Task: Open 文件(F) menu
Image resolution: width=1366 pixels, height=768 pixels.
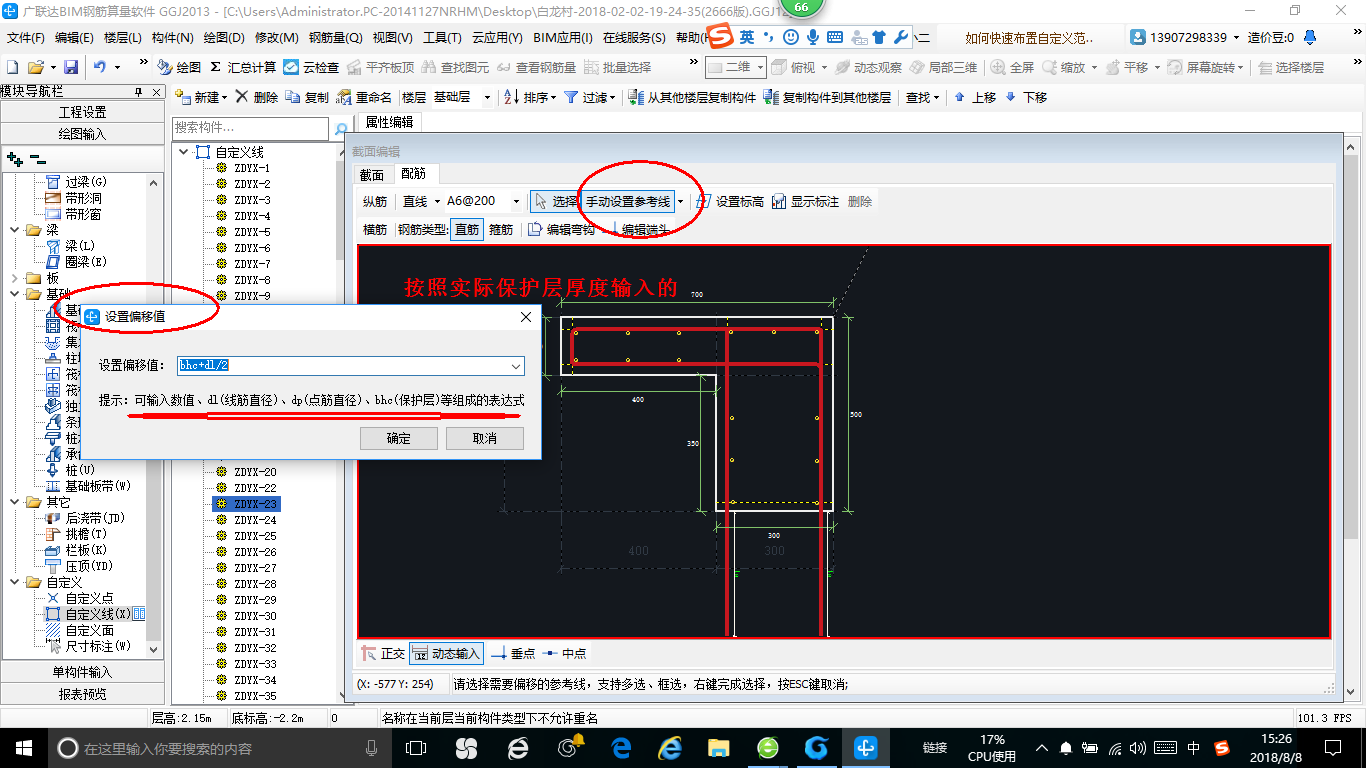Action: coord(26,38)
